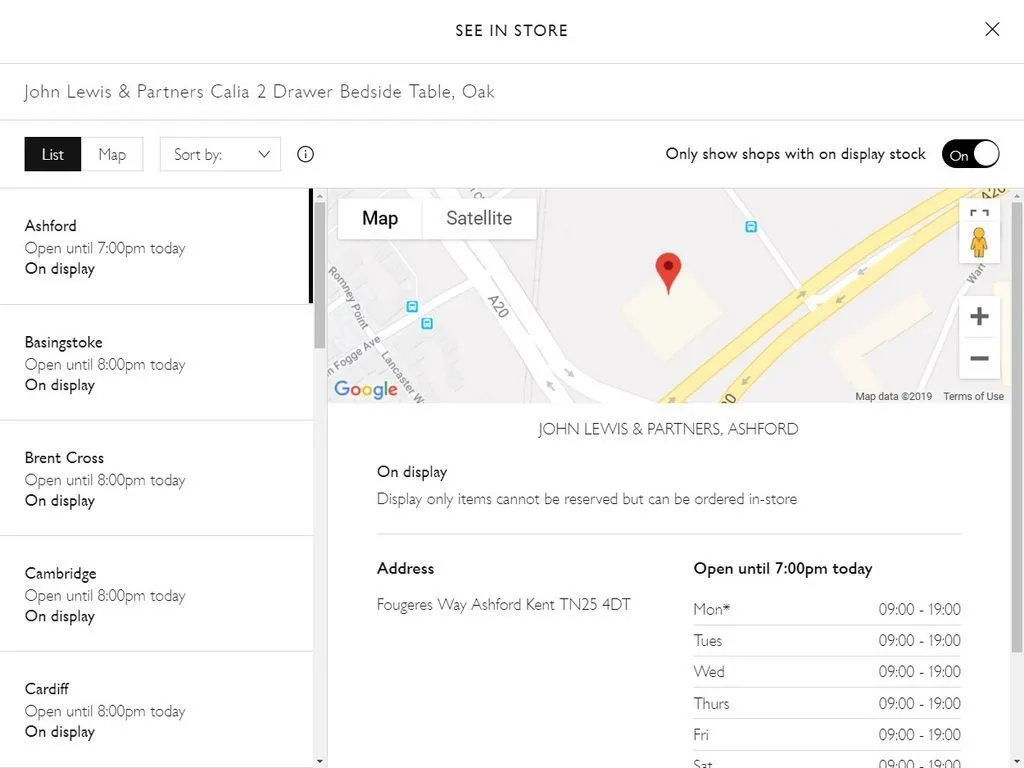Select the Street View pegman icon

tap(978, 242)
